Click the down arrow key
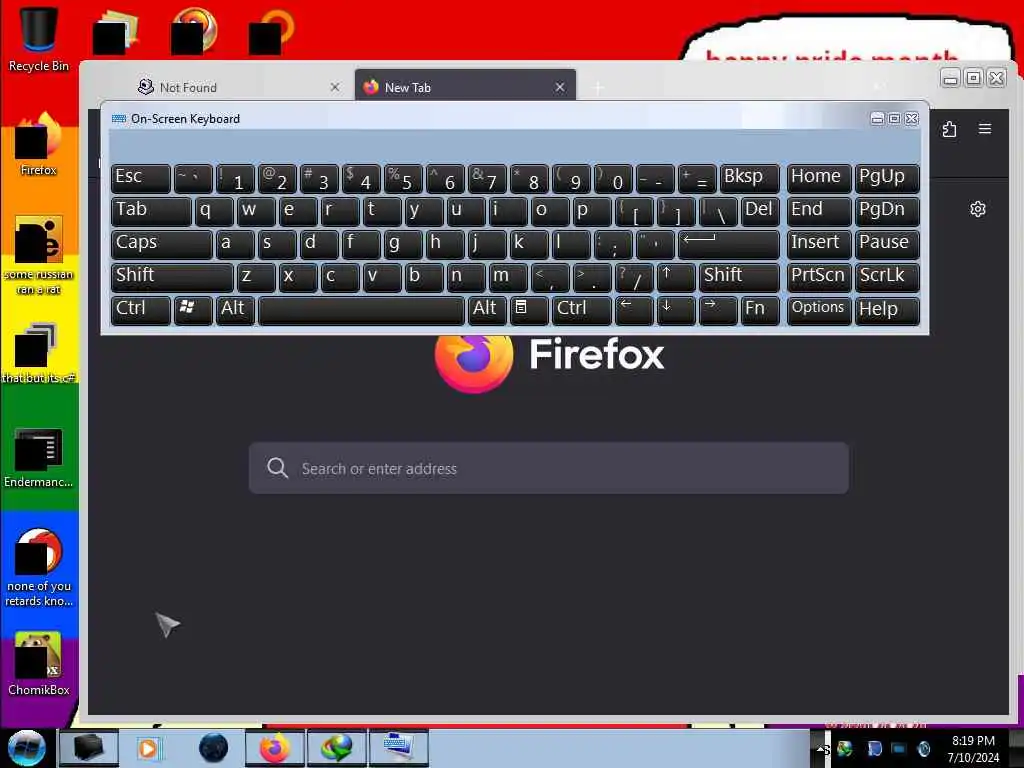Viewport: 1024px width, 768px height. point(675,310)
